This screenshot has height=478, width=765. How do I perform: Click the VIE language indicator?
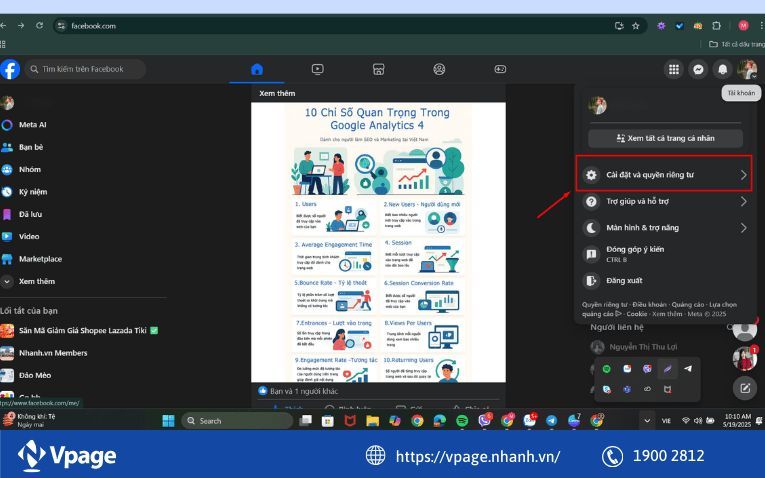click(x=666, y=420)
